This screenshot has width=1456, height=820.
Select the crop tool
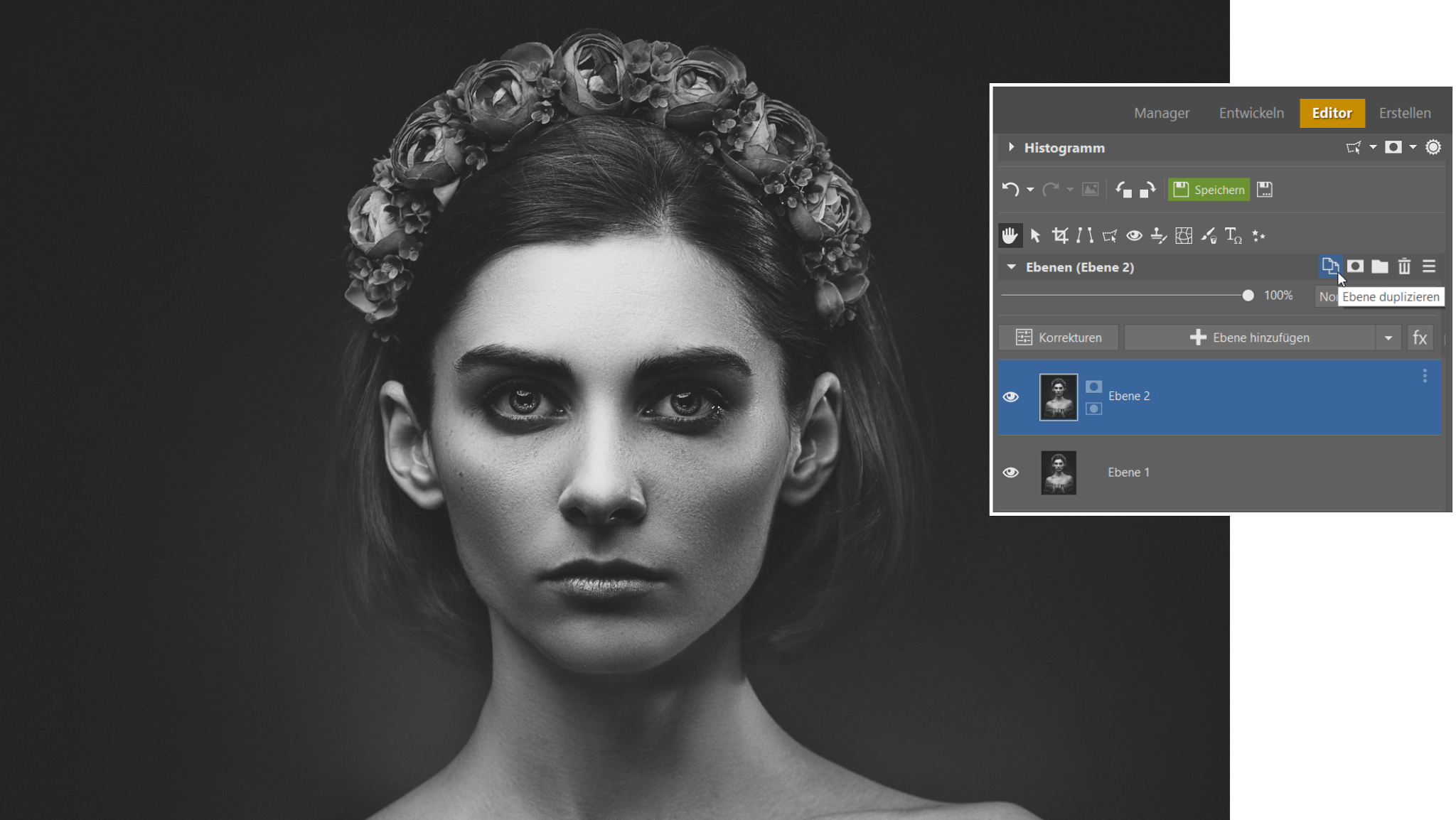(1060, 235)
